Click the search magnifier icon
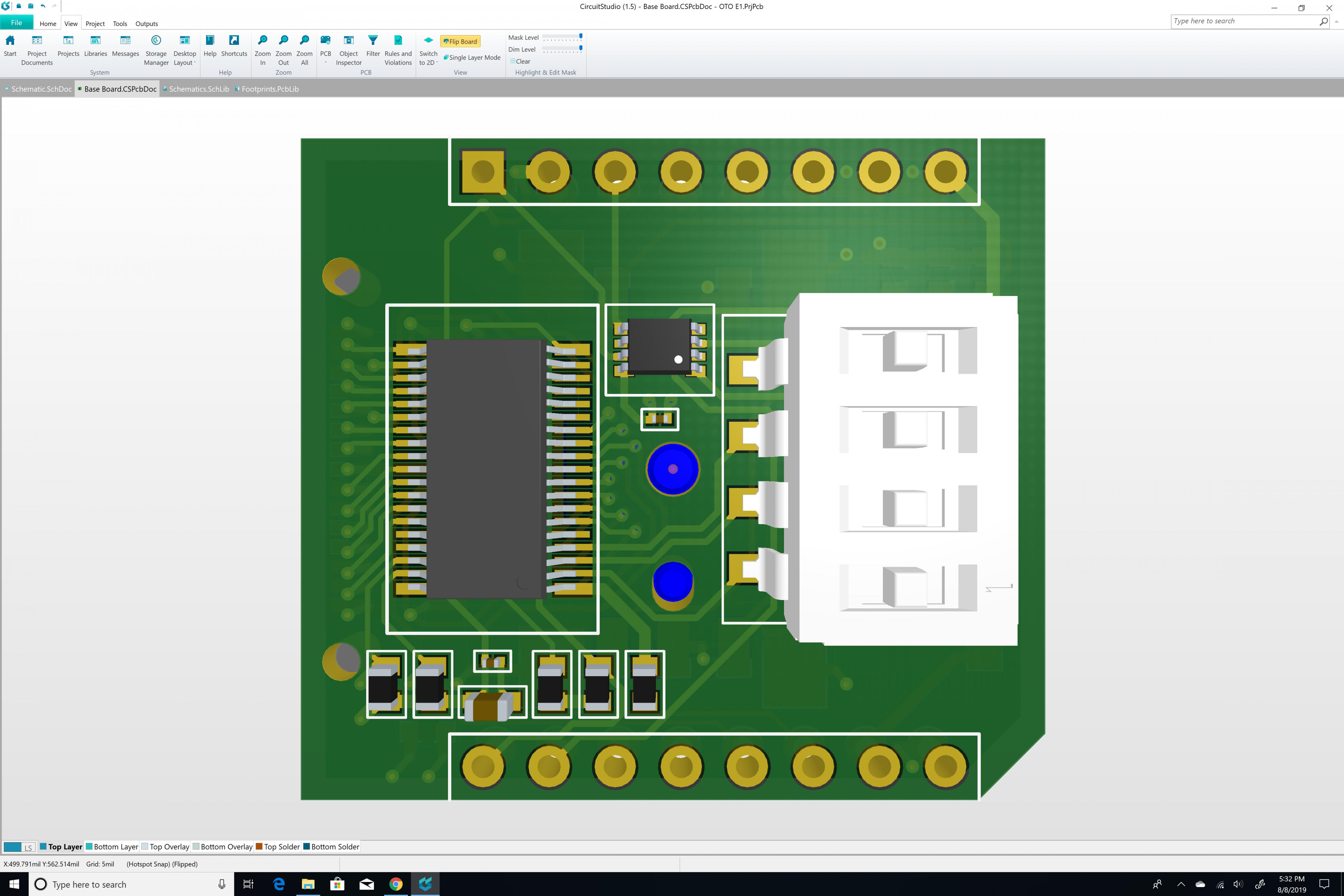 [x=1324, y=21]
